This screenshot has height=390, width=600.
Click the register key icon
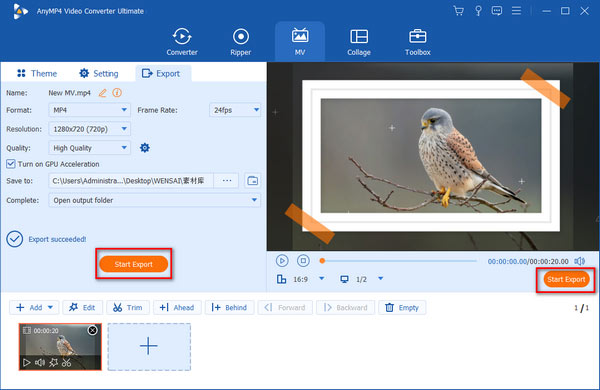[478, 11]
